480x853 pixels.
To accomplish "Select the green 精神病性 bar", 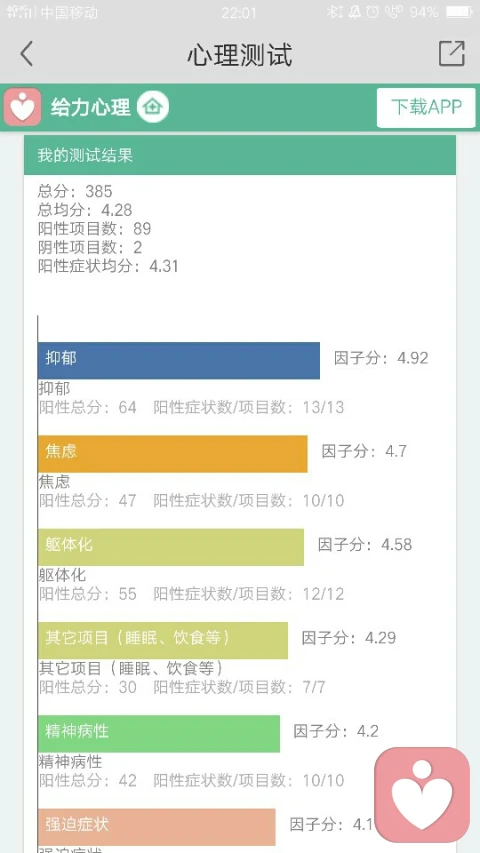I will [159, 734].
